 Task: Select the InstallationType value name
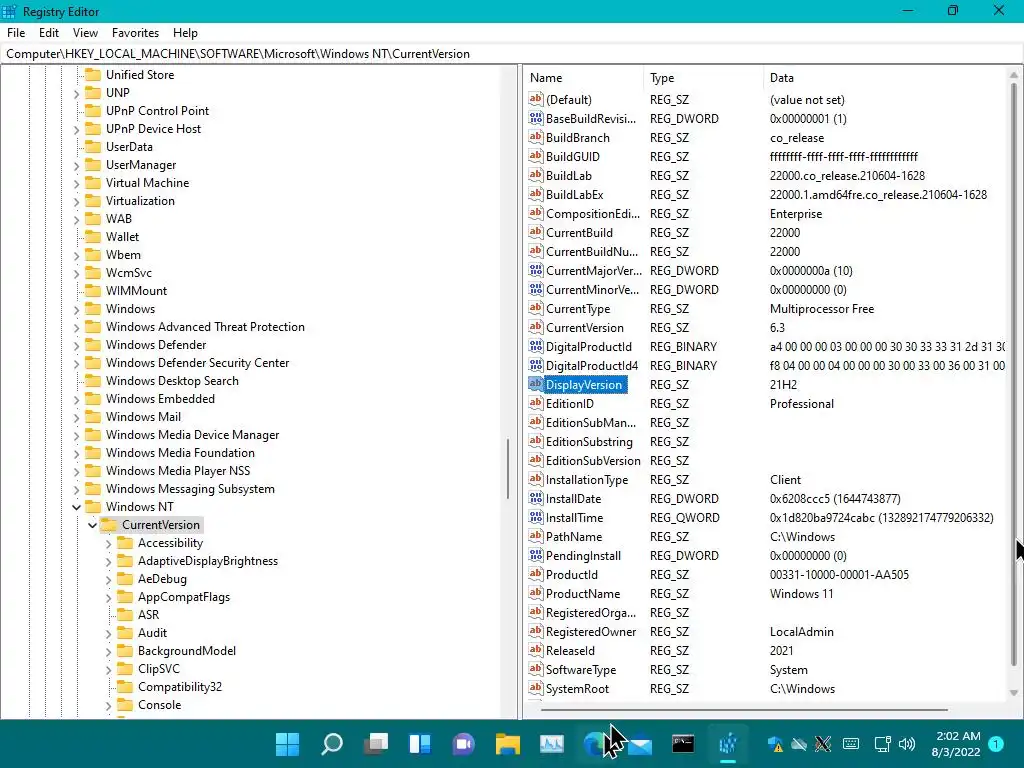(586, 479)
